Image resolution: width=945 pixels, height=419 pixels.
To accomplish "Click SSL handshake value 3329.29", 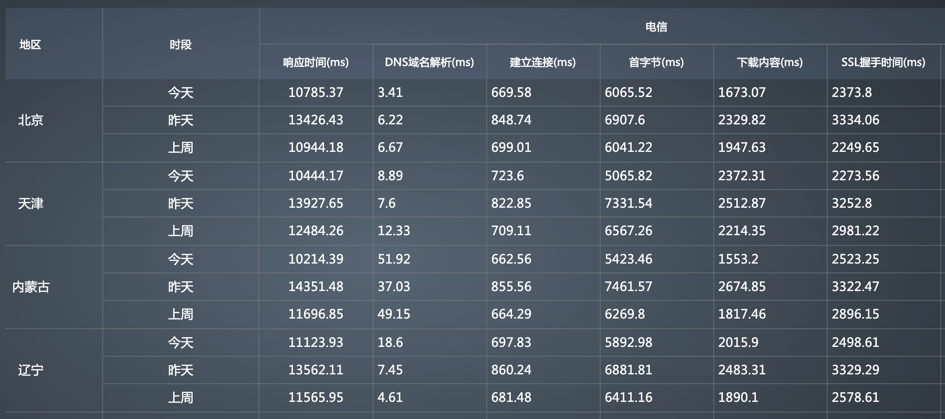I will click(x=855, y=370).
